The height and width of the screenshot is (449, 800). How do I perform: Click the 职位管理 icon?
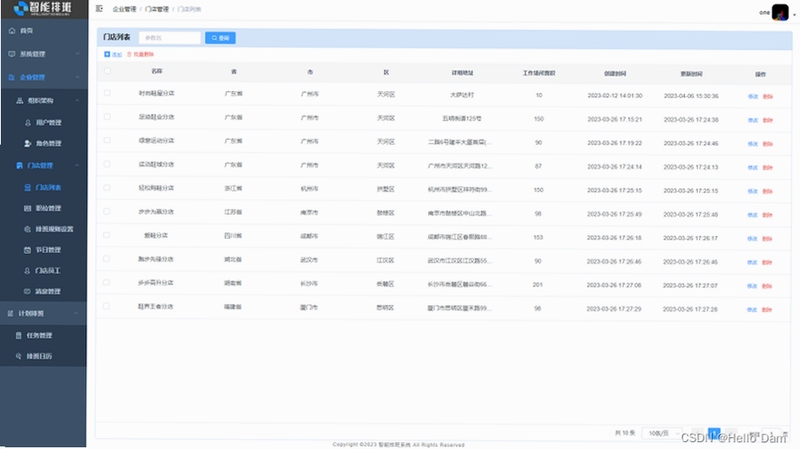[x=28, y=208]
